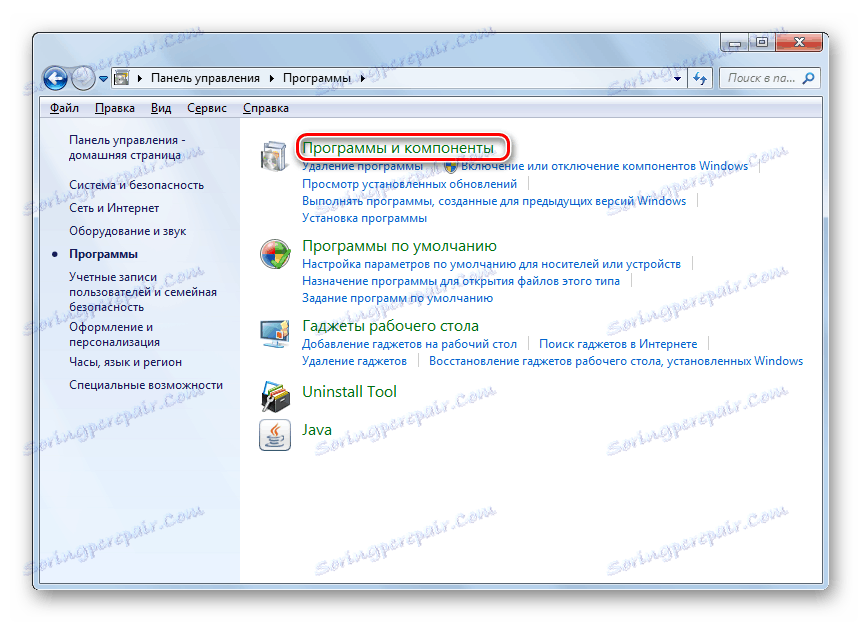Screen dimensions: 862x623
Task: Open Учетные записи пользователей и семейная безопасность
Action: (143, 292)
